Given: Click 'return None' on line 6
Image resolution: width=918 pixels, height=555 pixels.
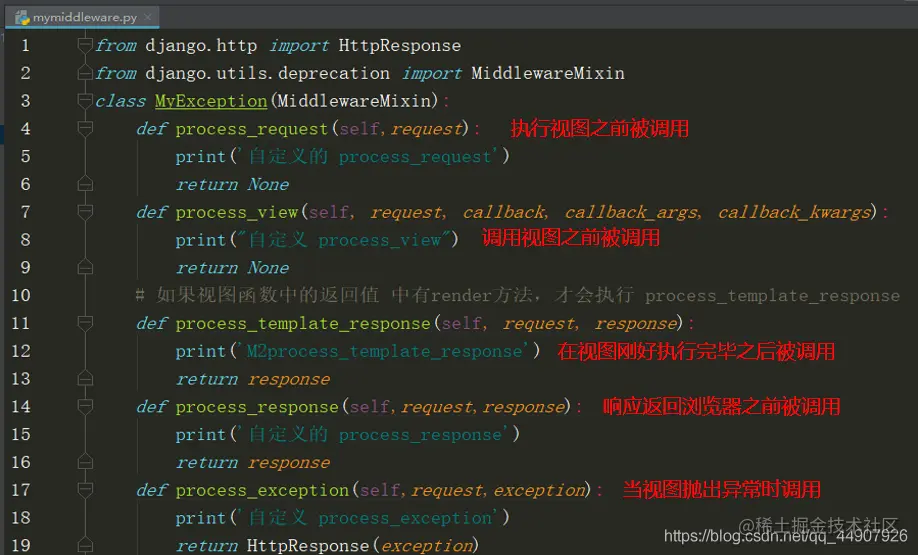Looking at the screenshot, I should [x=232, y=184].
